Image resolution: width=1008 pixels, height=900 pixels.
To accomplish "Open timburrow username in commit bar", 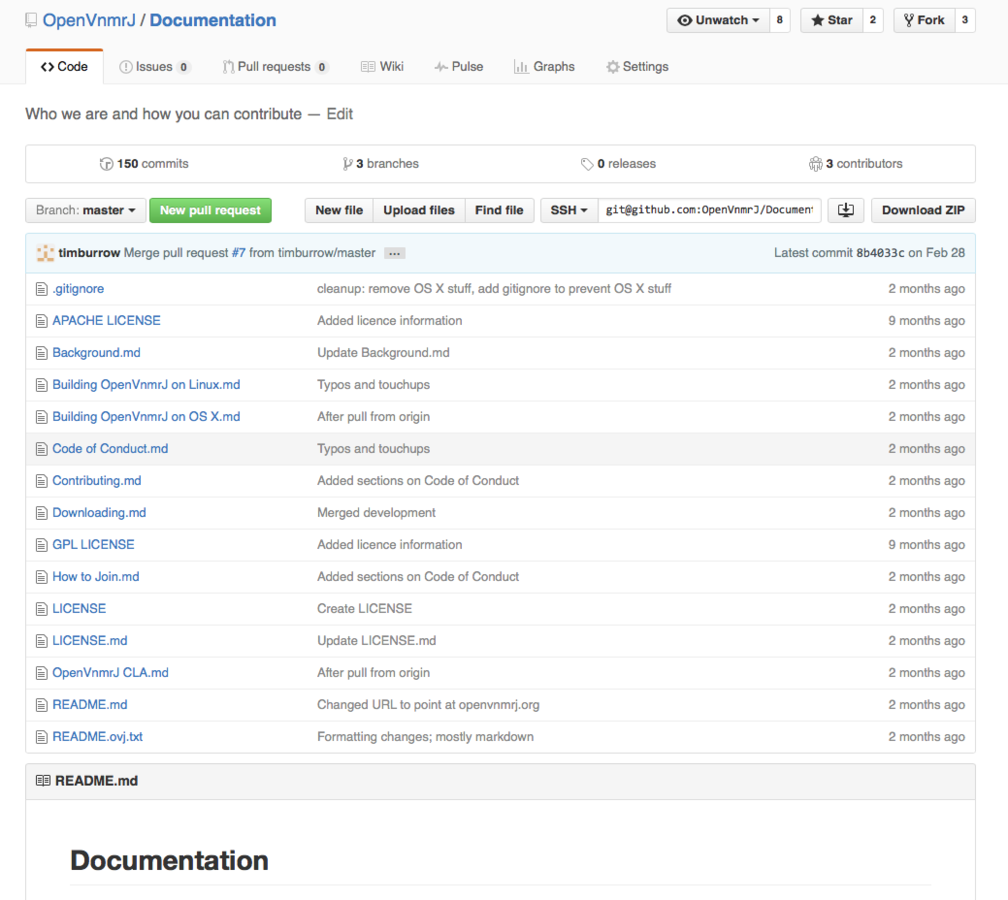I will [89, 253].
